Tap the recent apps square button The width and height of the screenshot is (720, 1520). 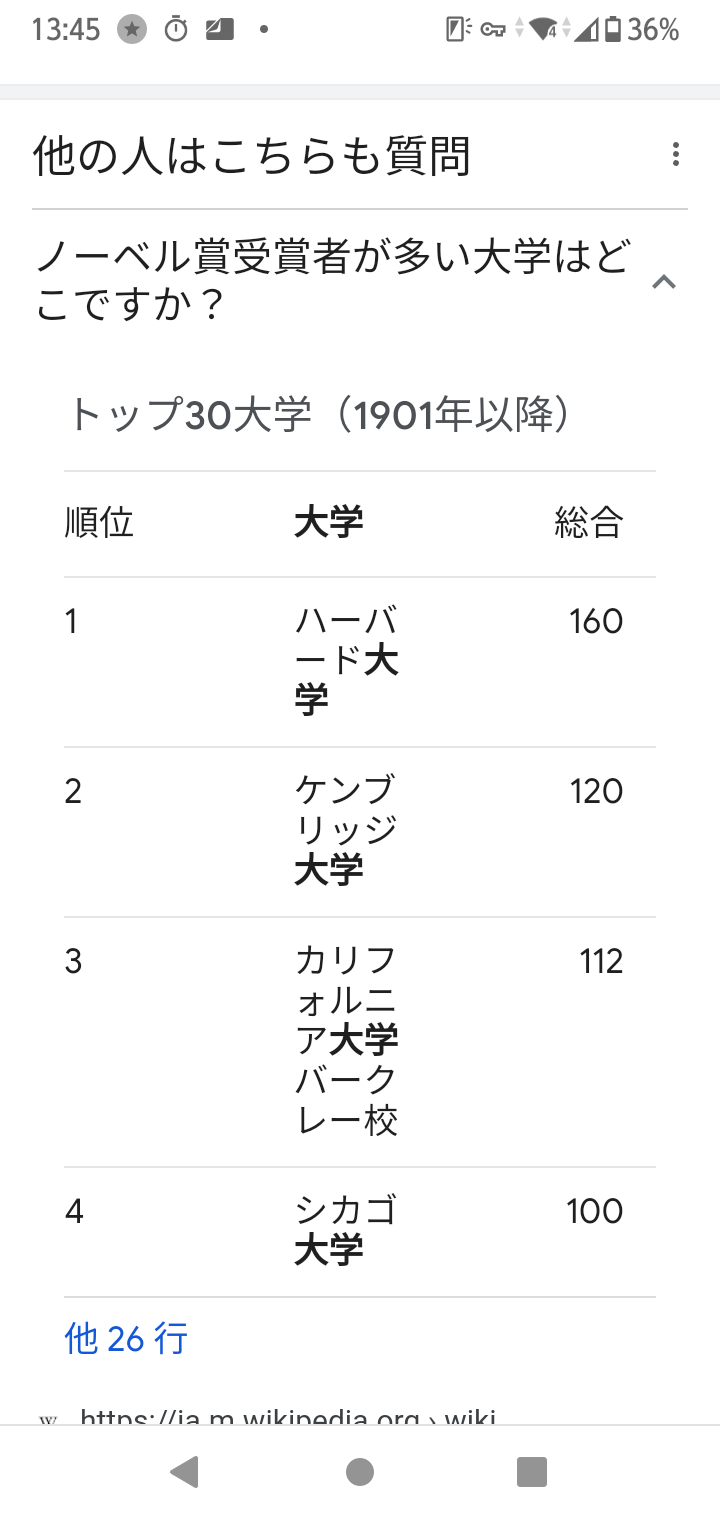[531, 1472]
